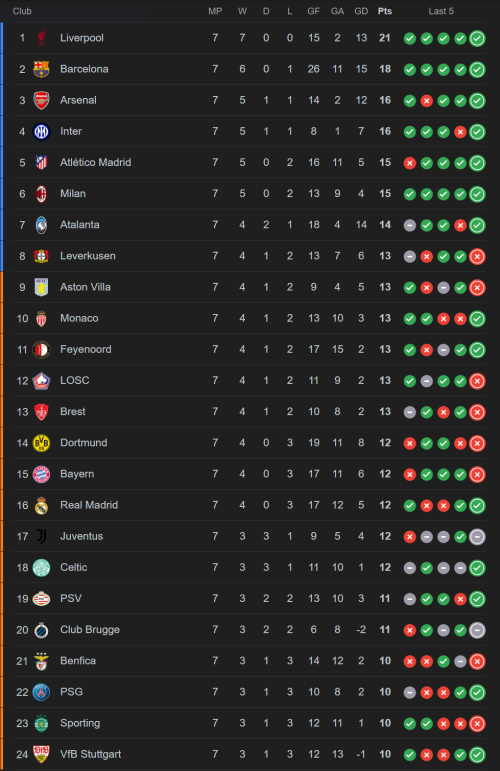Sort table by the Pts column header
The width and height of the screenshot is (500, 771).
[x=384, y=11]
